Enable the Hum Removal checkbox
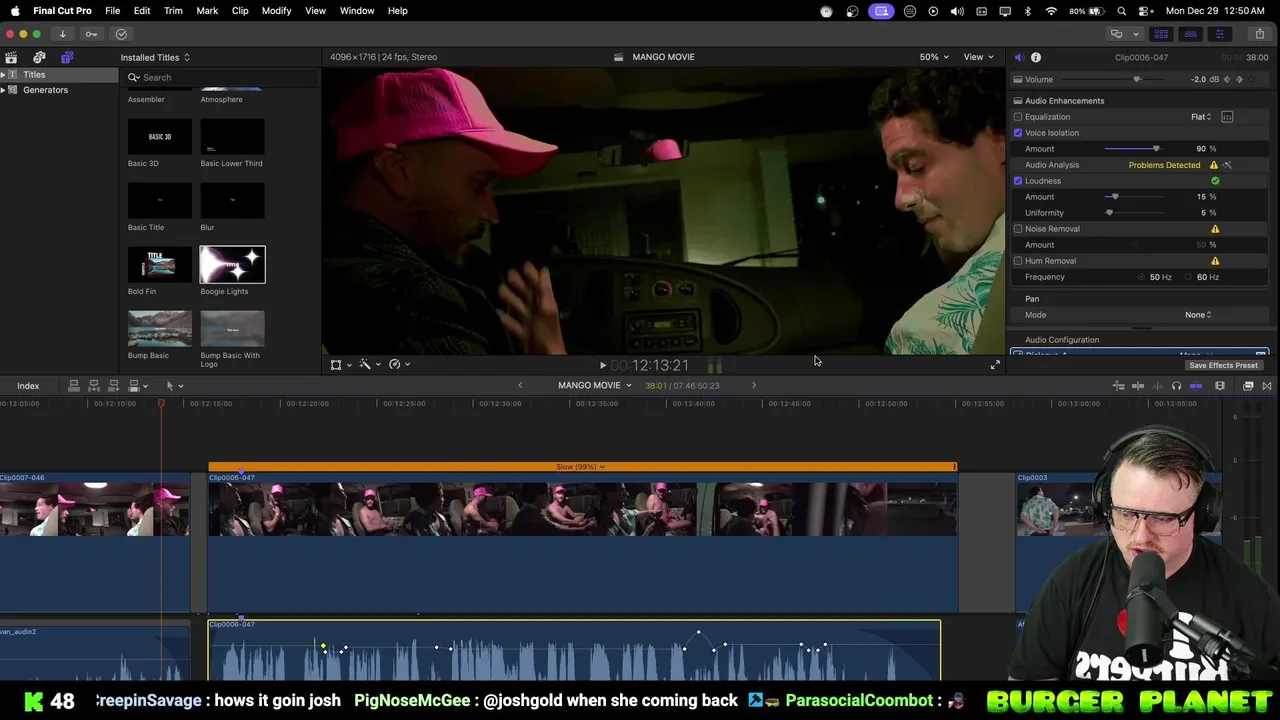Screen dimensions: 1280x720 pos(1018,261)
